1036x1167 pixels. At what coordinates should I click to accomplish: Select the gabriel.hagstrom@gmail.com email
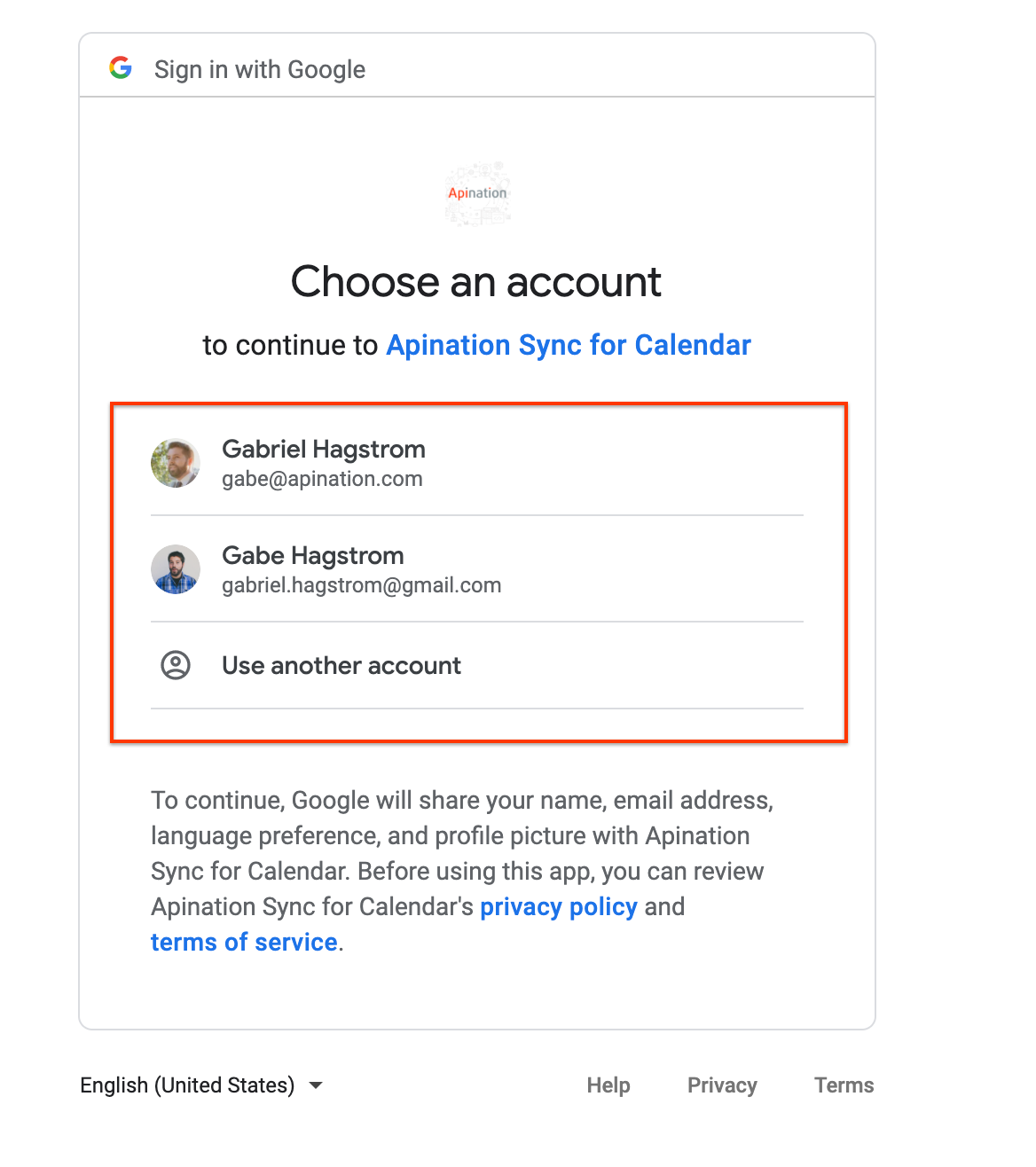361,585
